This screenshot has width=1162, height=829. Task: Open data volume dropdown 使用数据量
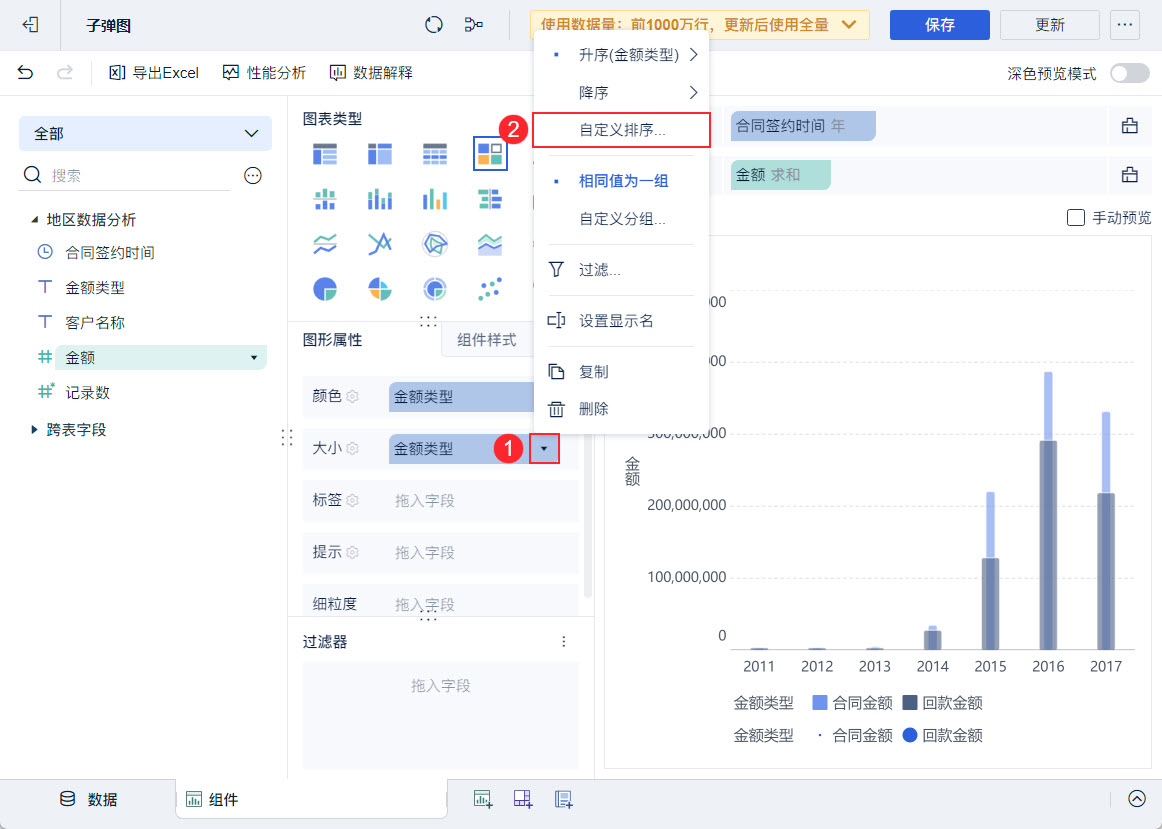pos(700,24)
